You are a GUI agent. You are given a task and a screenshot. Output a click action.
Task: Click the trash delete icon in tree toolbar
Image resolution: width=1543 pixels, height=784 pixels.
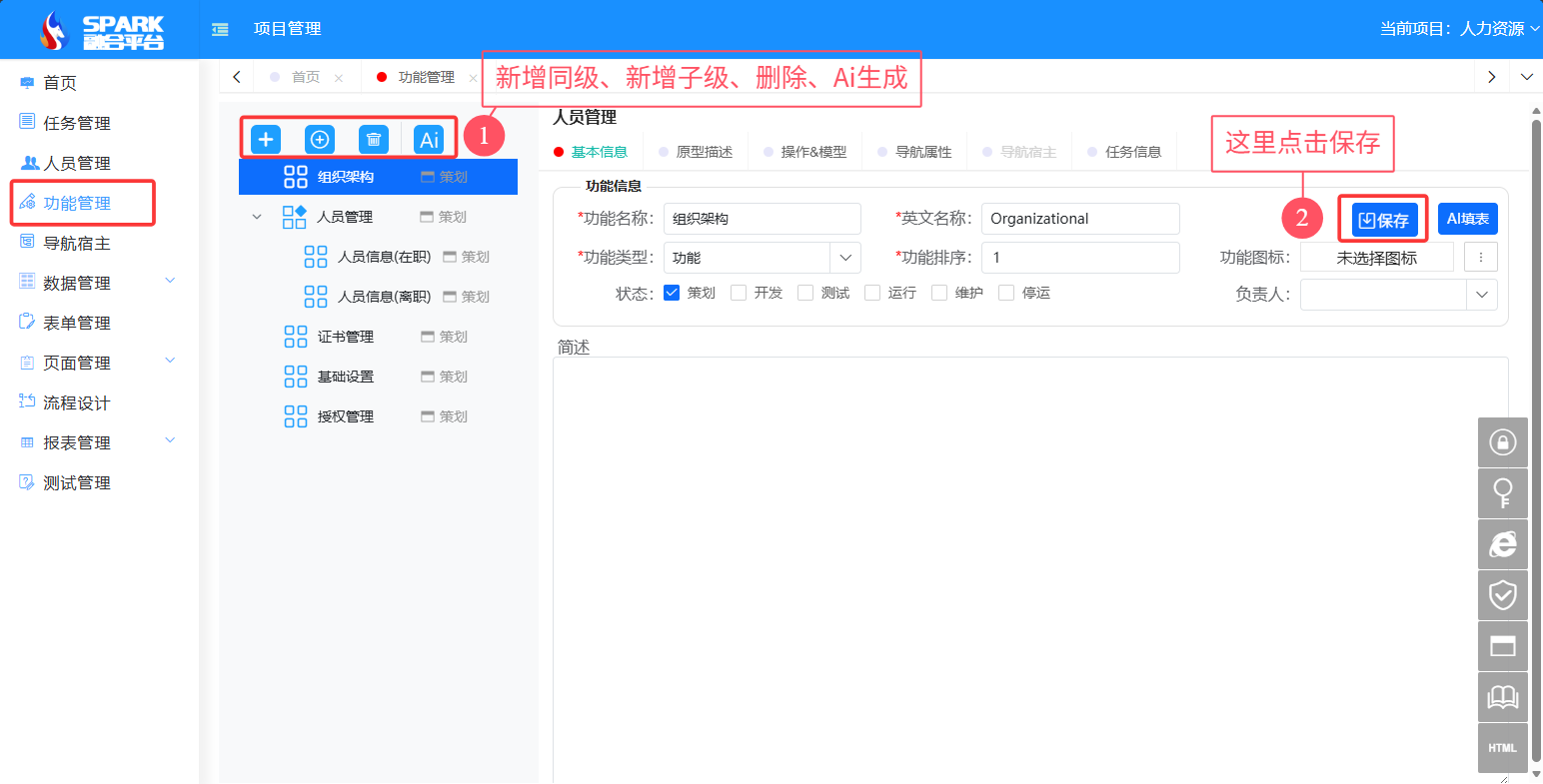(374, 139)
